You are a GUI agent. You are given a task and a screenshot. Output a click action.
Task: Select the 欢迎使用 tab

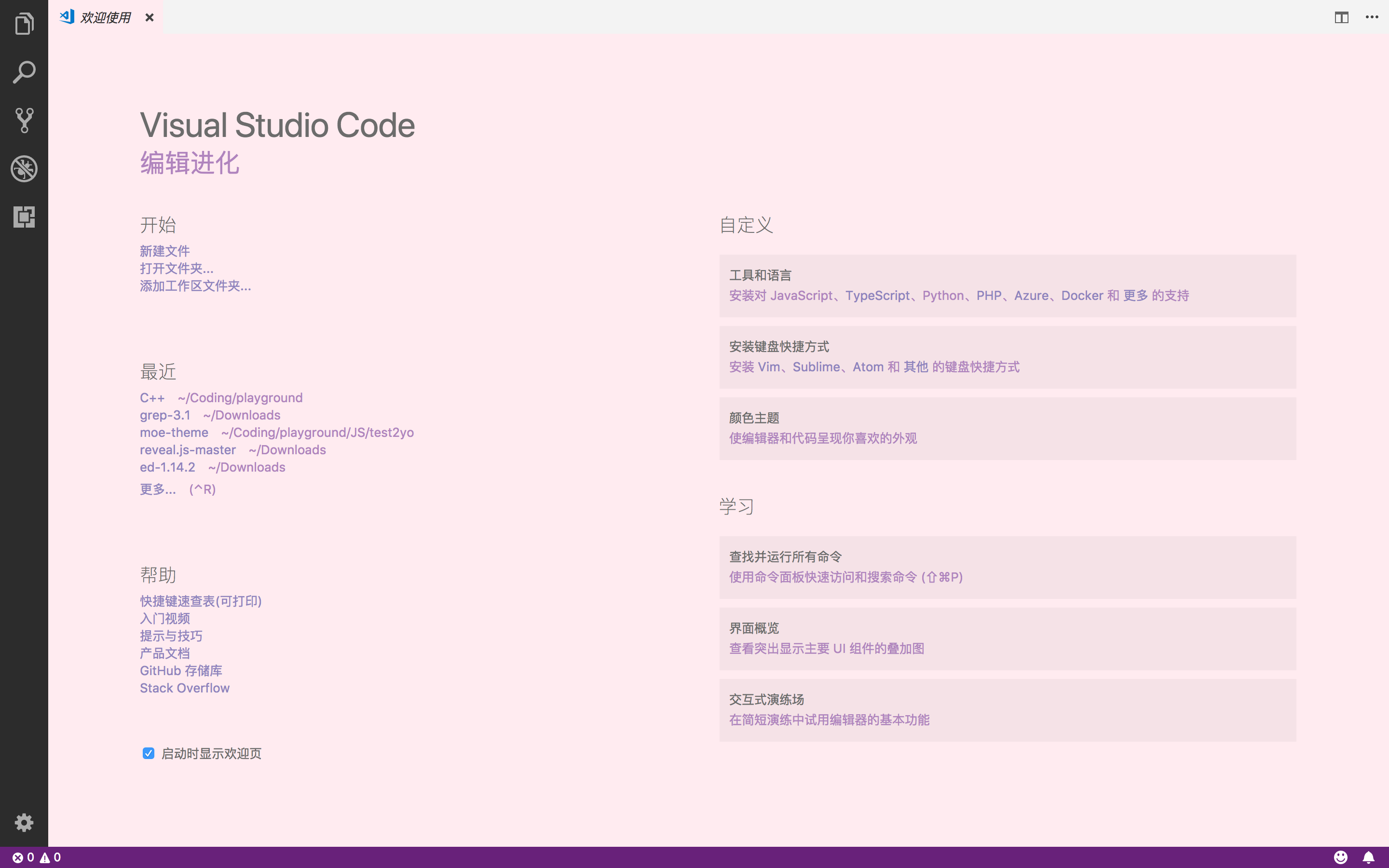click(x=105, y=17)
